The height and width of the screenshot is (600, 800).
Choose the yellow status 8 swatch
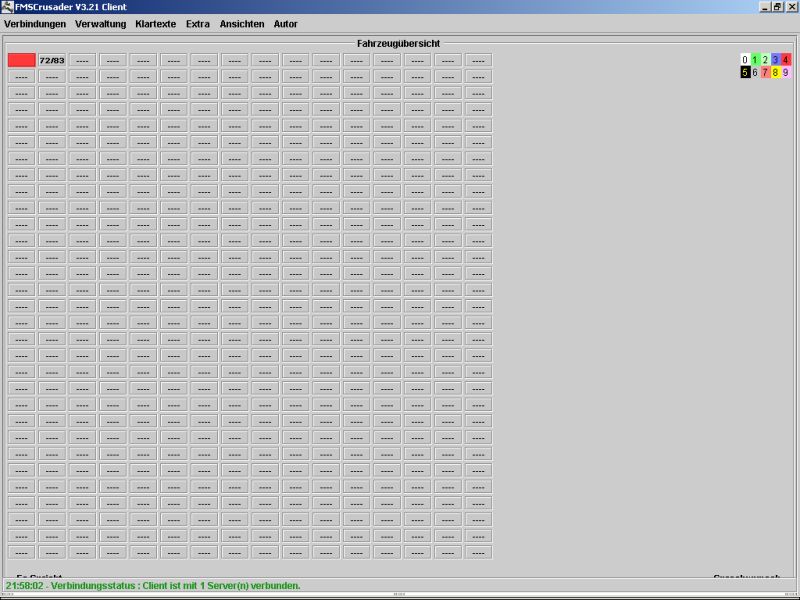pyautogui.click(x=775, y=72)
